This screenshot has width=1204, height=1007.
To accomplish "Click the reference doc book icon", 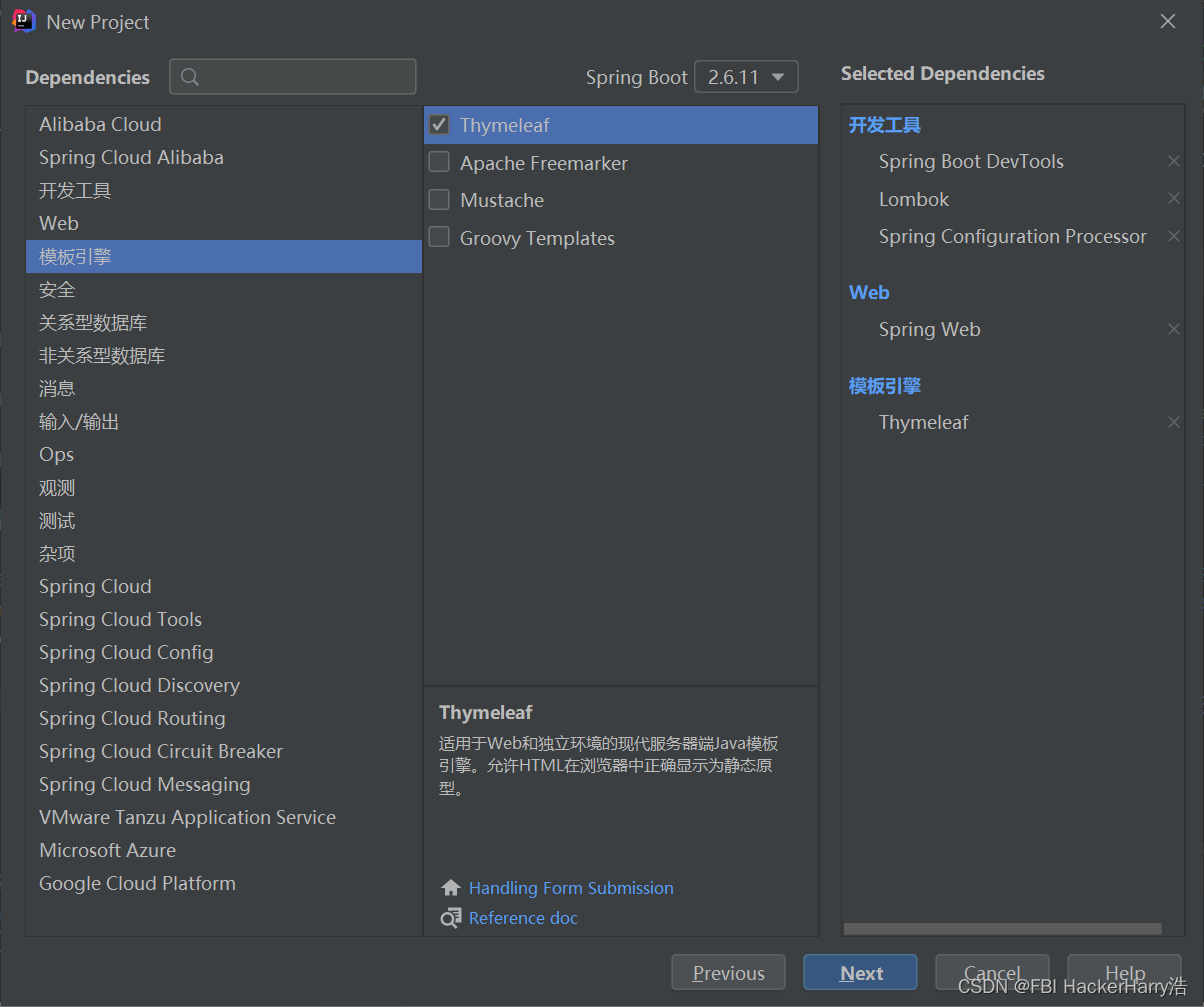I will [x=451, y=918].
